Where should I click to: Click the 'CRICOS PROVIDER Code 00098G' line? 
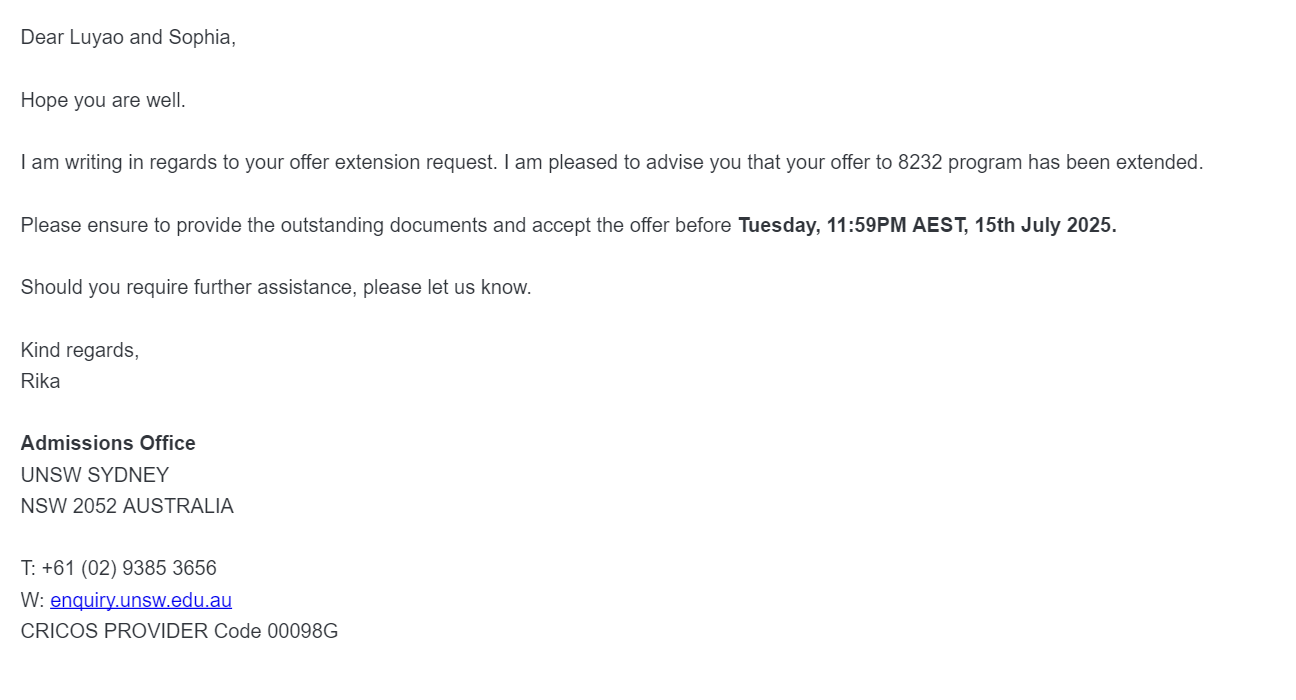[179, 631]
